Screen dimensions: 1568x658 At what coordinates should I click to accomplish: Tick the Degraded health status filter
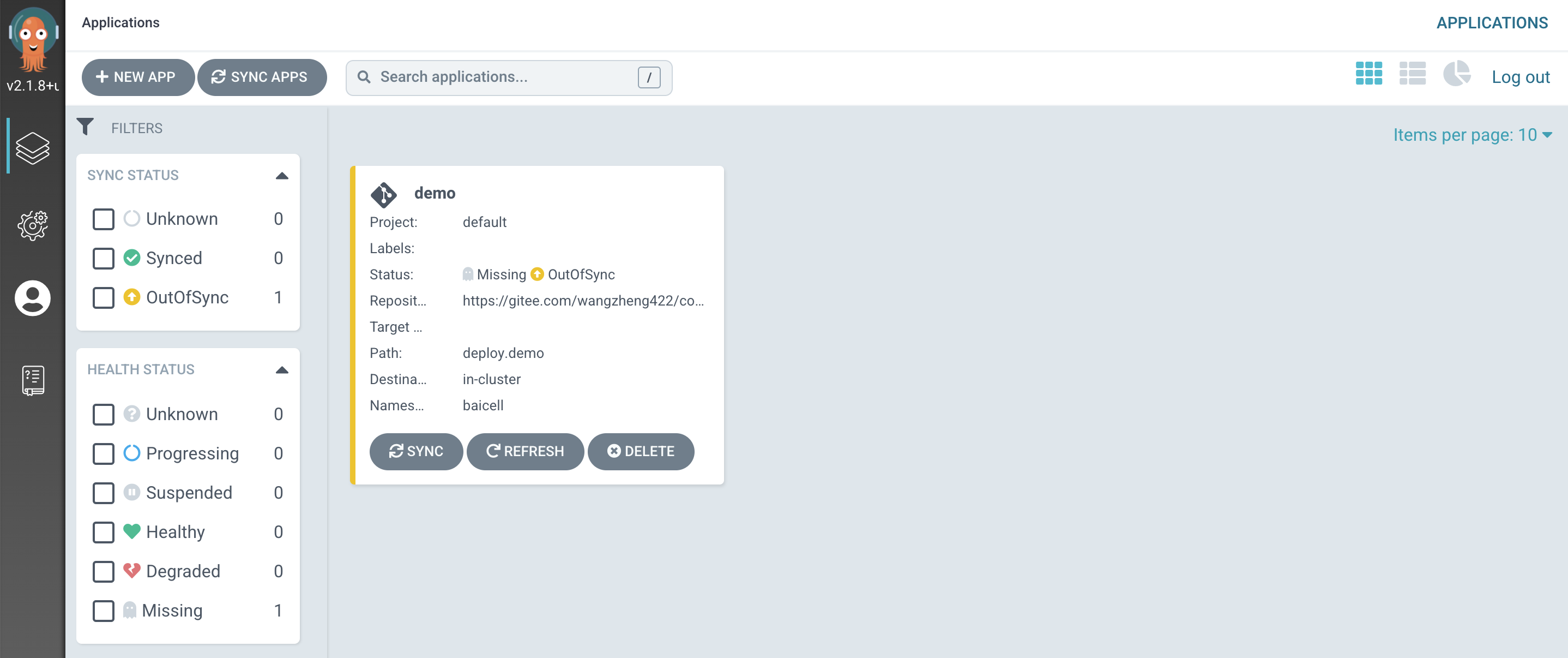pos(104,571)
